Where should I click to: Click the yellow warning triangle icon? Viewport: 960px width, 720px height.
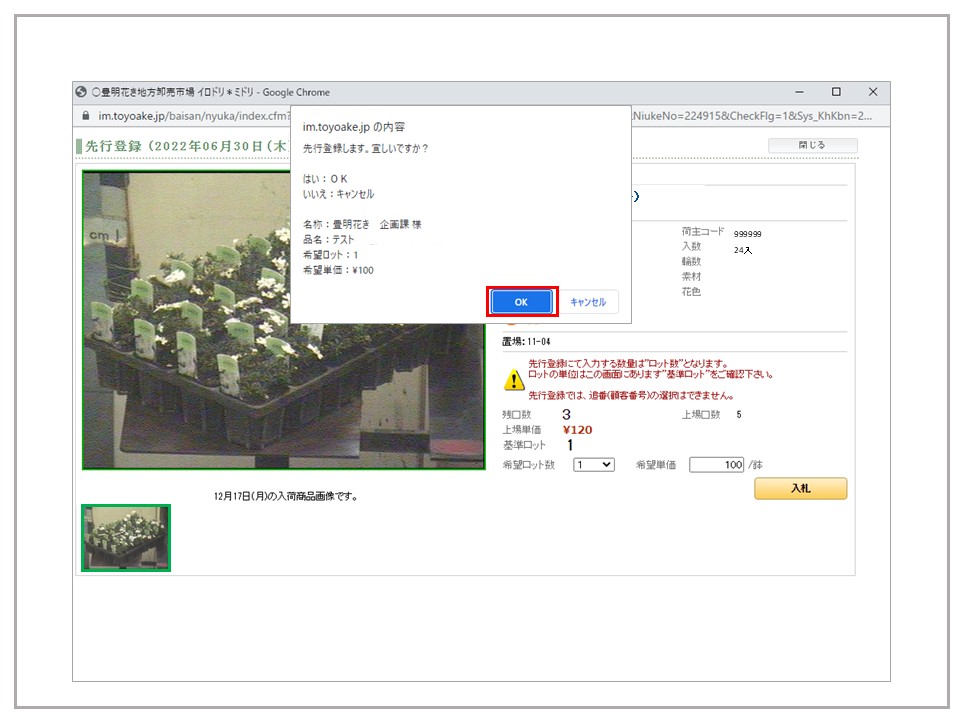[513, 380]
